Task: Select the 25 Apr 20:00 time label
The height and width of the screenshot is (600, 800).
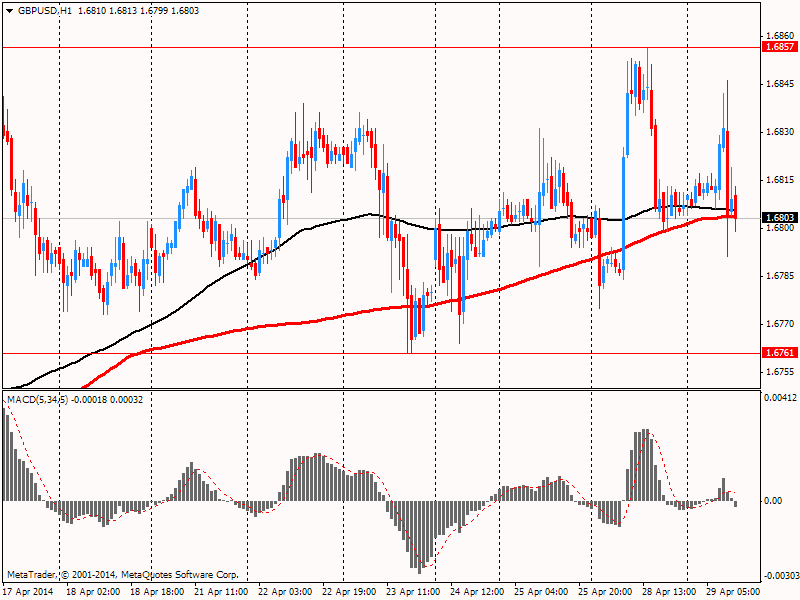Action: click(x=605, y=592)
